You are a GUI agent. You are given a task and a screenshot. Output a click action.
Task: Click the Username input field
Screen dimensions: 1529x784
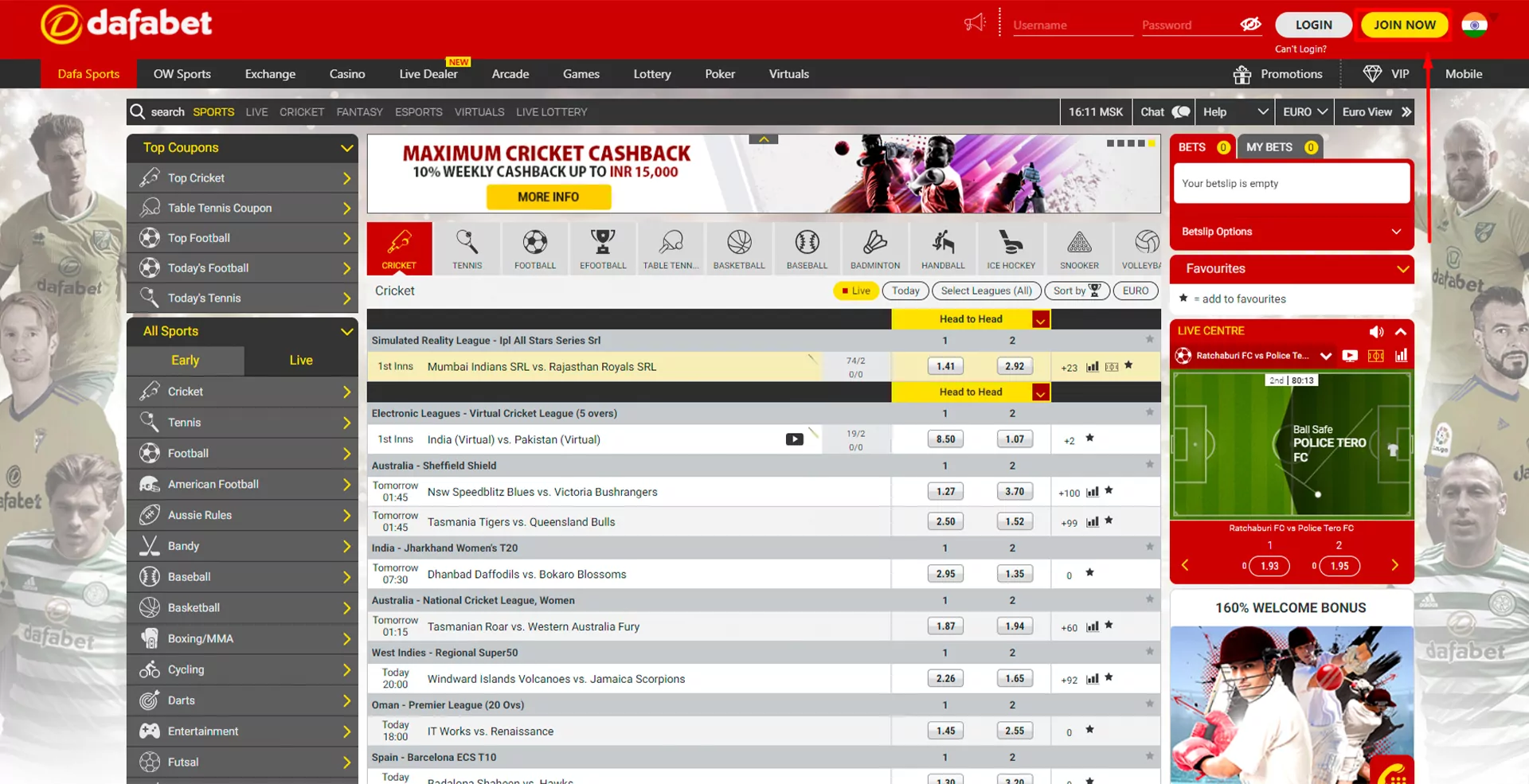point(1071,25)
